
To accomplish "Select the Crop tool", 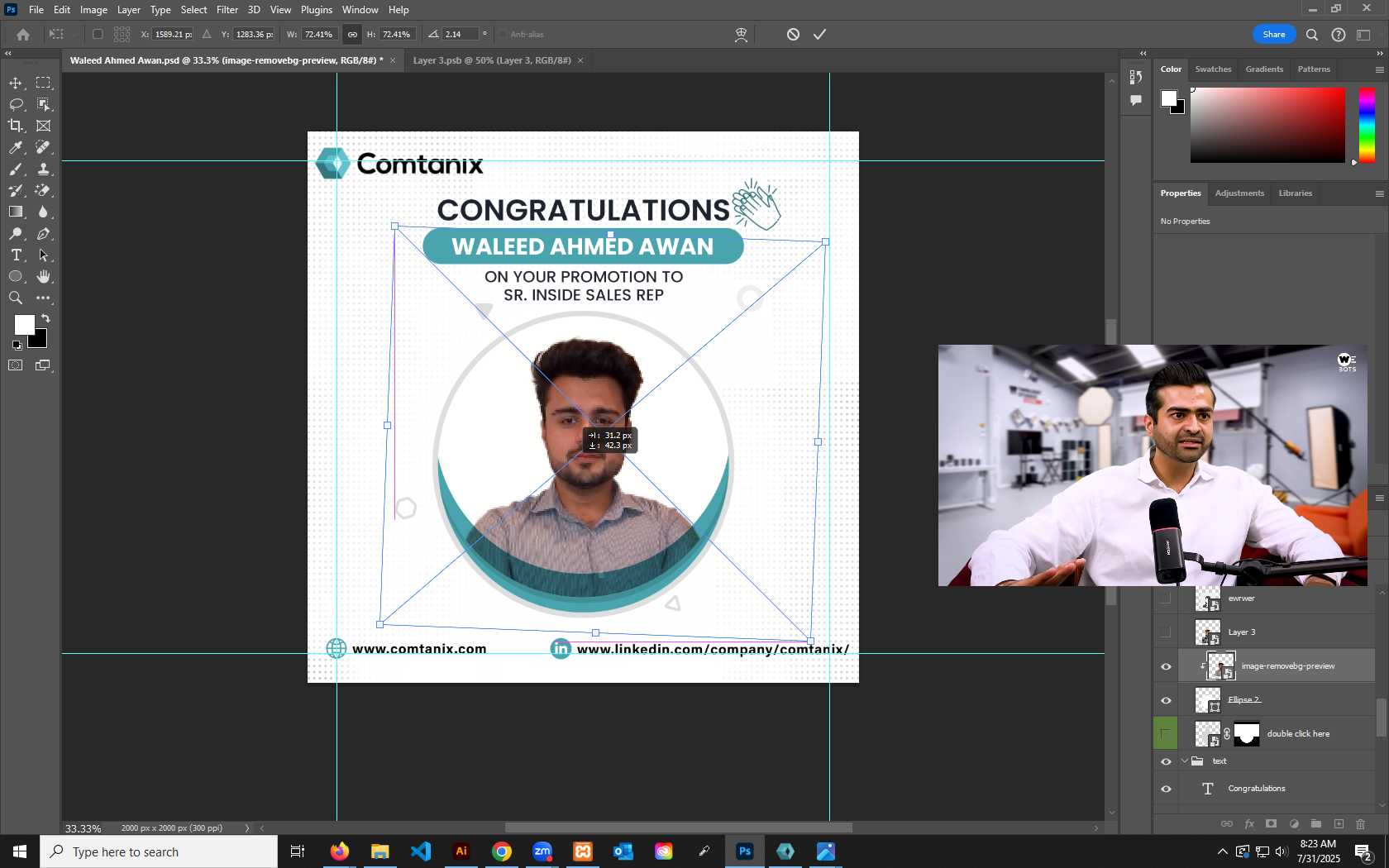I will click(16, 126).
